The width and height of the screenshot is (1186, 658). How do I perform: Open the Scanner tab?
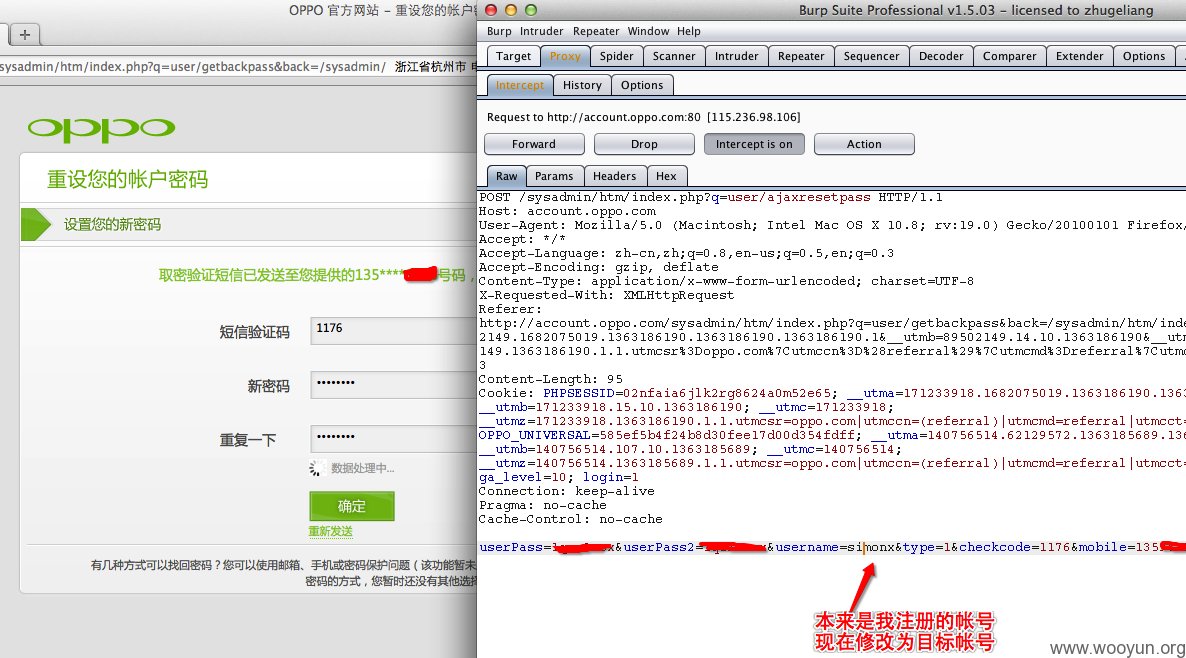click(674, 56)
